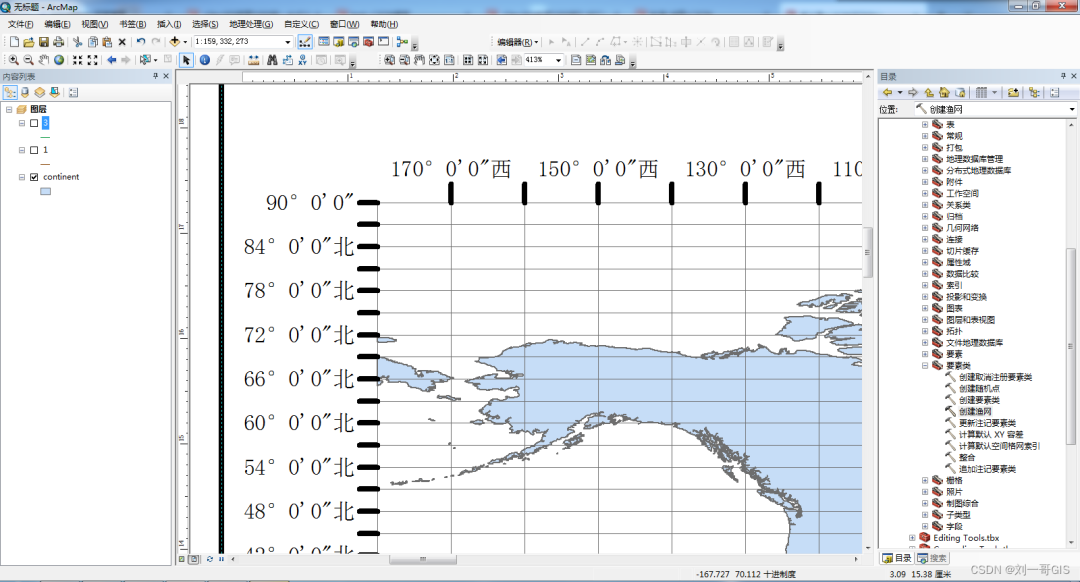
Task: Click the Add Data icon
Action: click(175, 42)
